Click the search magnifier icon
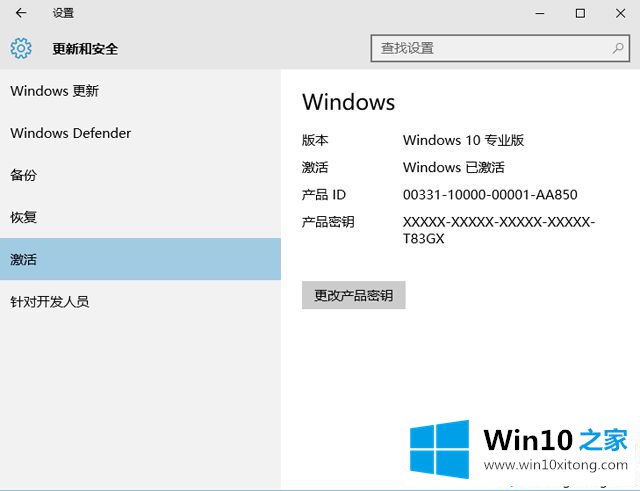Screen dimensions: 640x491 pyautogui.click(x=618, y=48)
